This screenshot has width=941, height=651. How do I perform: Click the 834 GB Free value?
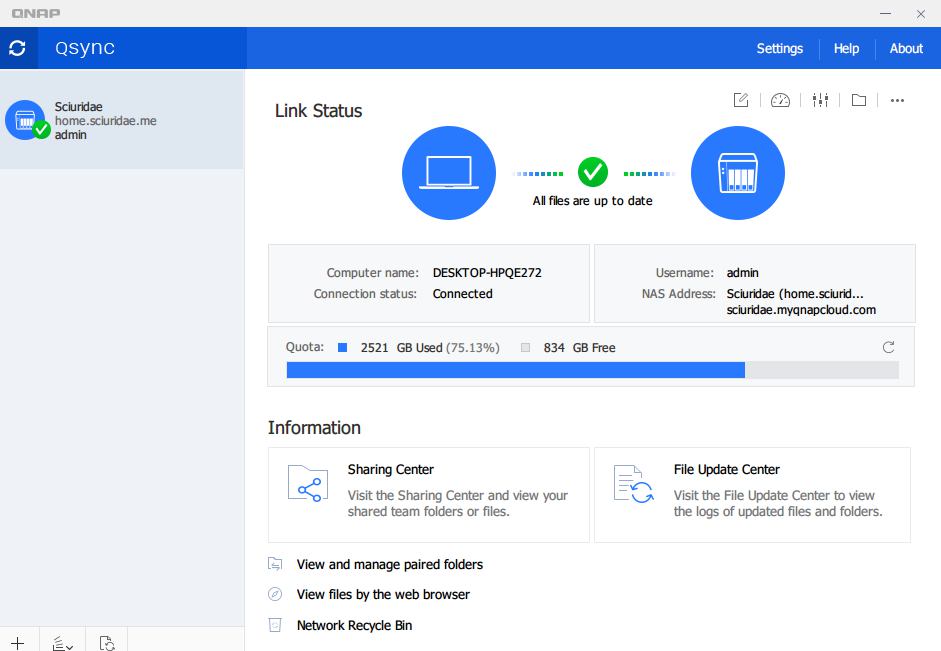click(580, 348)
